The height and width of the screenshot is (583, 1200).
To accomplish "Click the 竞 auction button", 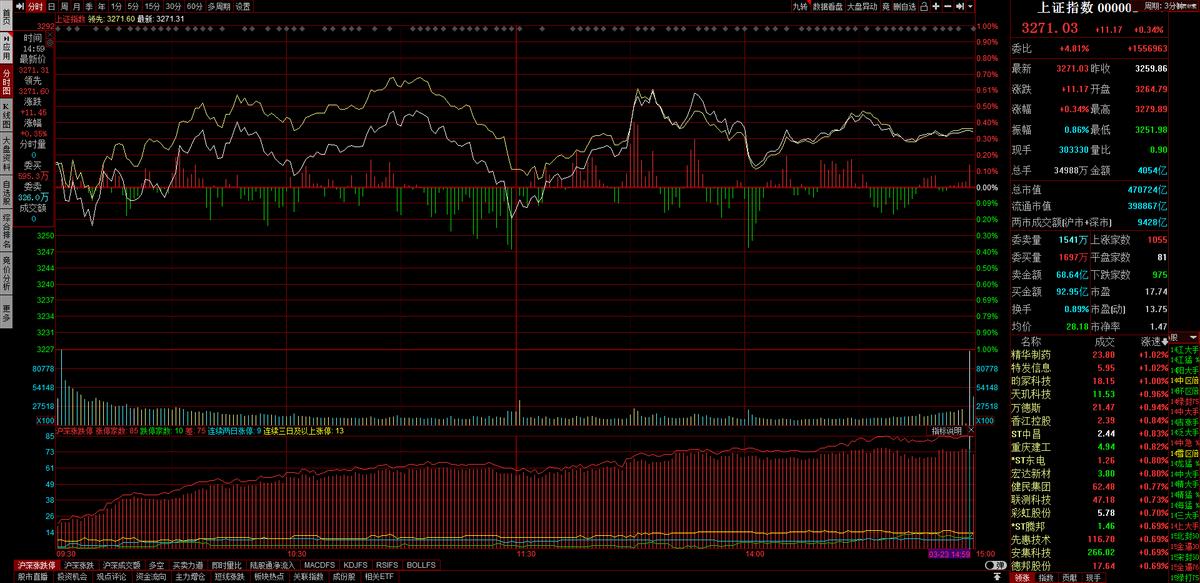I will pyautogui.click(x=886, y=6).
